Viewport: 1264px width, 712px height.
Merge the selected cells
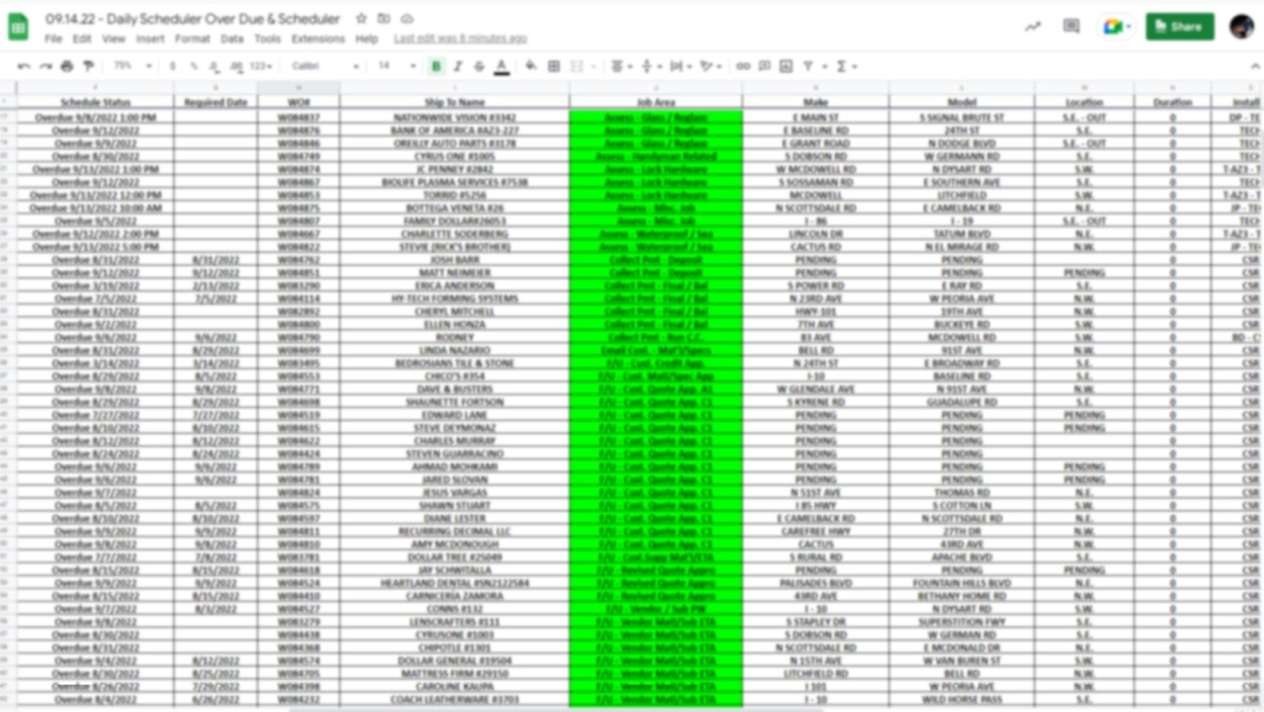click(577, 66)
